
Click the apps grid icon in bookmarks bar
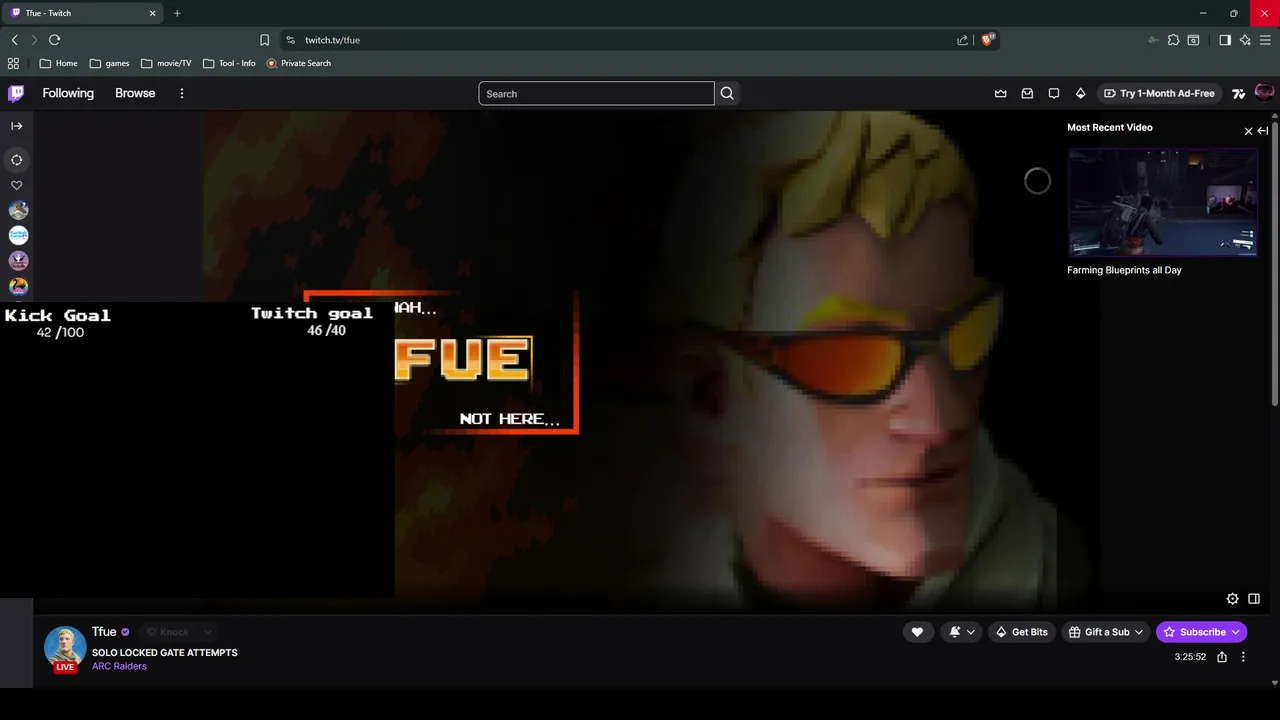pyautogui.click(x=13, y=63)
